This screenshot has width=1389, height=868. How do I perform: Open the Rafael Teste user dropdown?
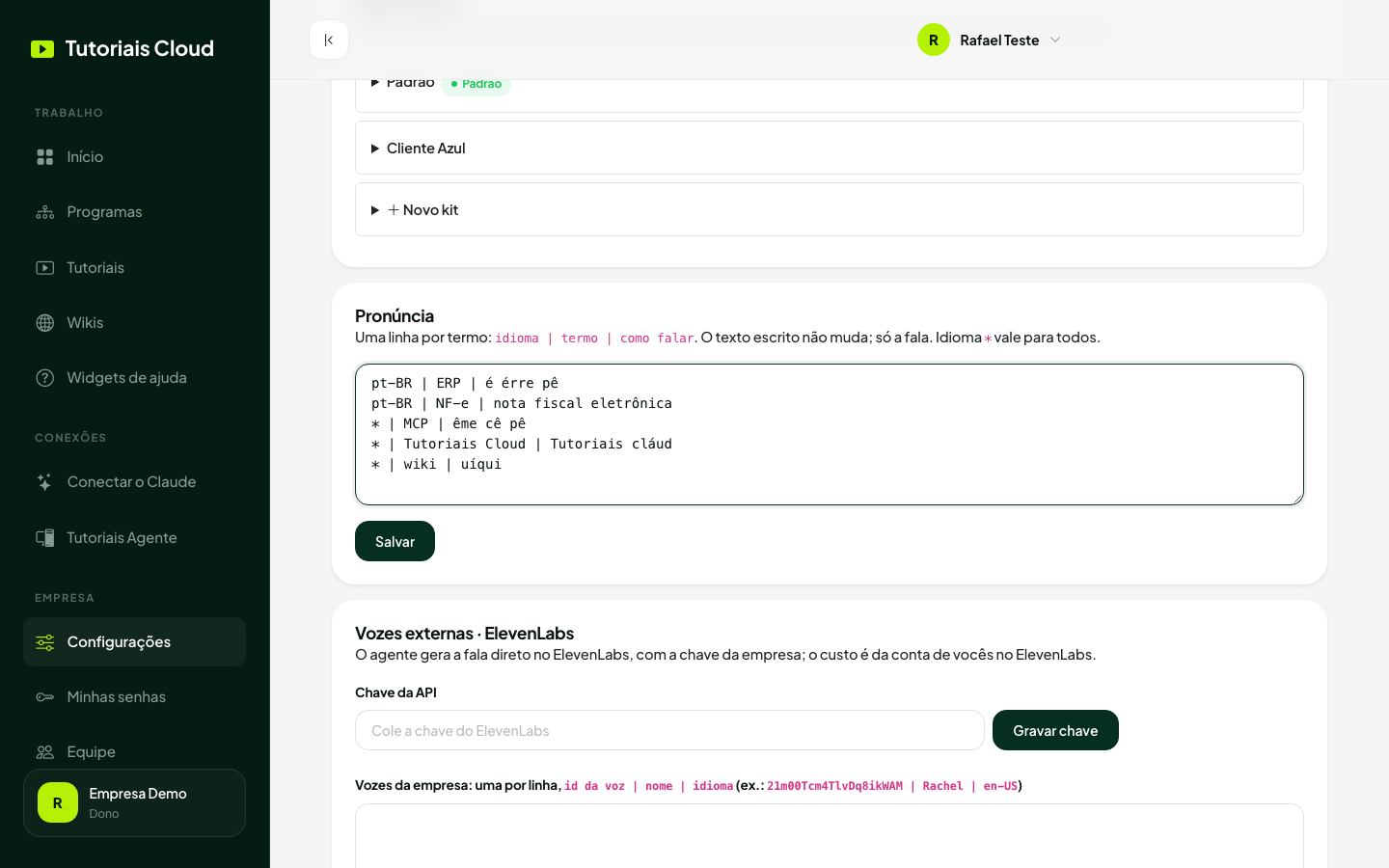point(990,40)
